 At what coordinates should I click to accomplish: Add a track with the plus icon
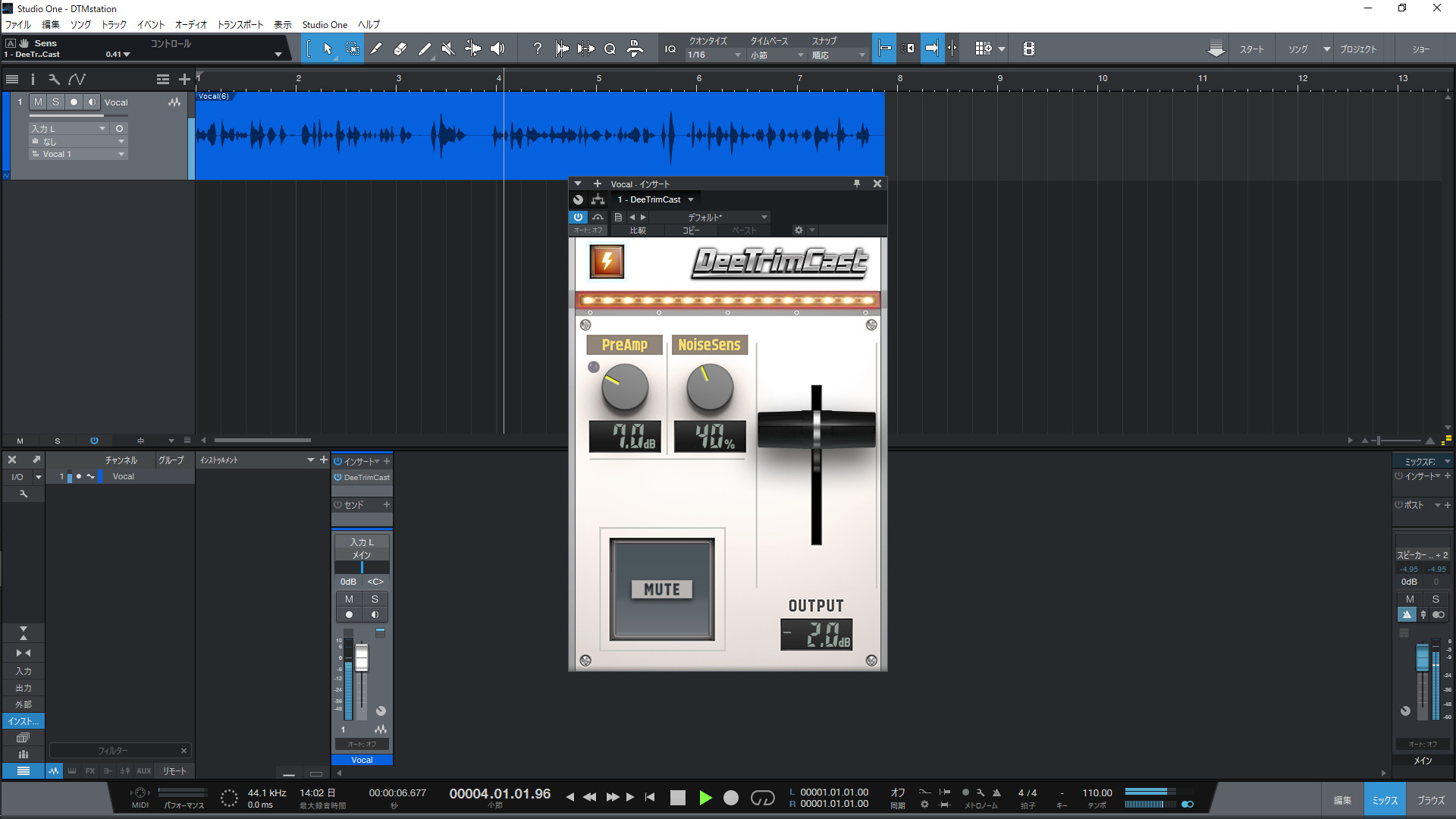pos(184,79)
